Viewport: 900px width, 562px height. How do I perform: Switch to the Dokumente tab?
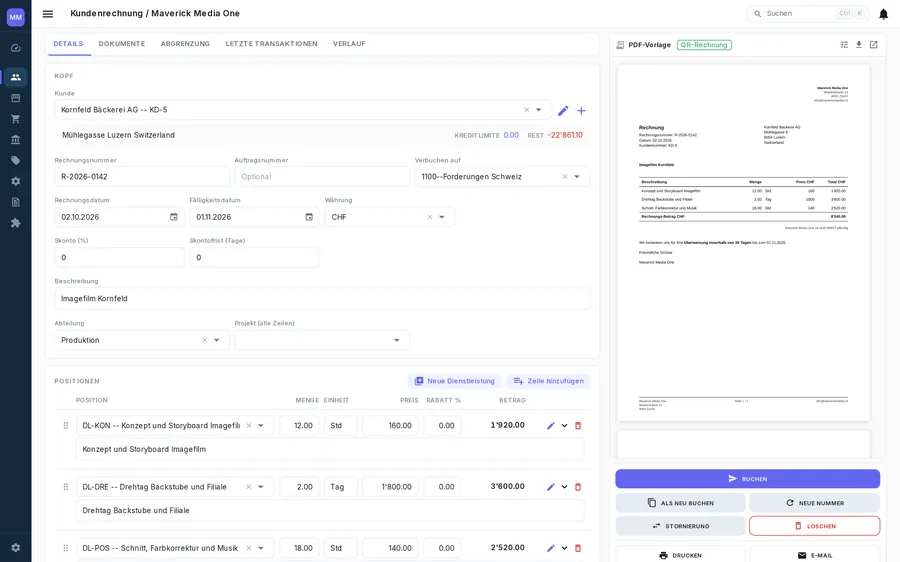[x=122, y=44]
